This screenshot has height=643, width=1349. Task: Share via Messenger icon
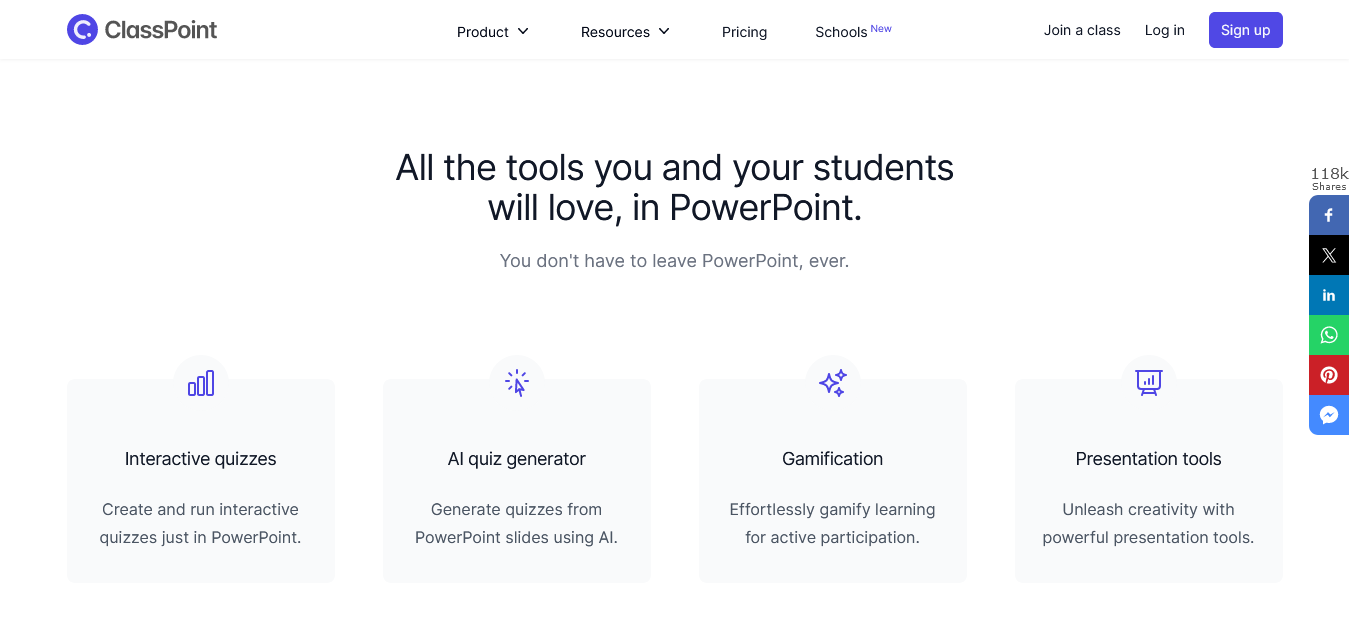tap(1329, 415)
